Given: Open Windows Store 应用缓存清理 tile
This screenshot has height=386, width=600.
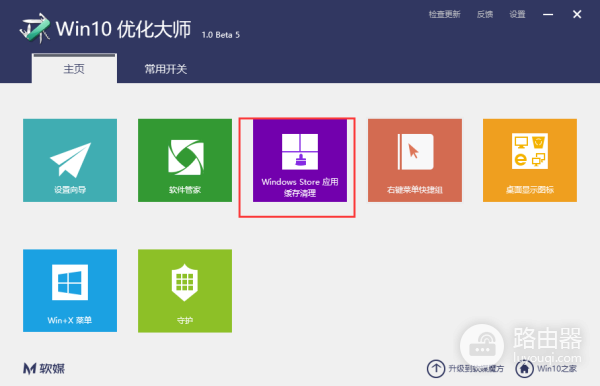Looking at the screenshot, I should pos(300,160).
